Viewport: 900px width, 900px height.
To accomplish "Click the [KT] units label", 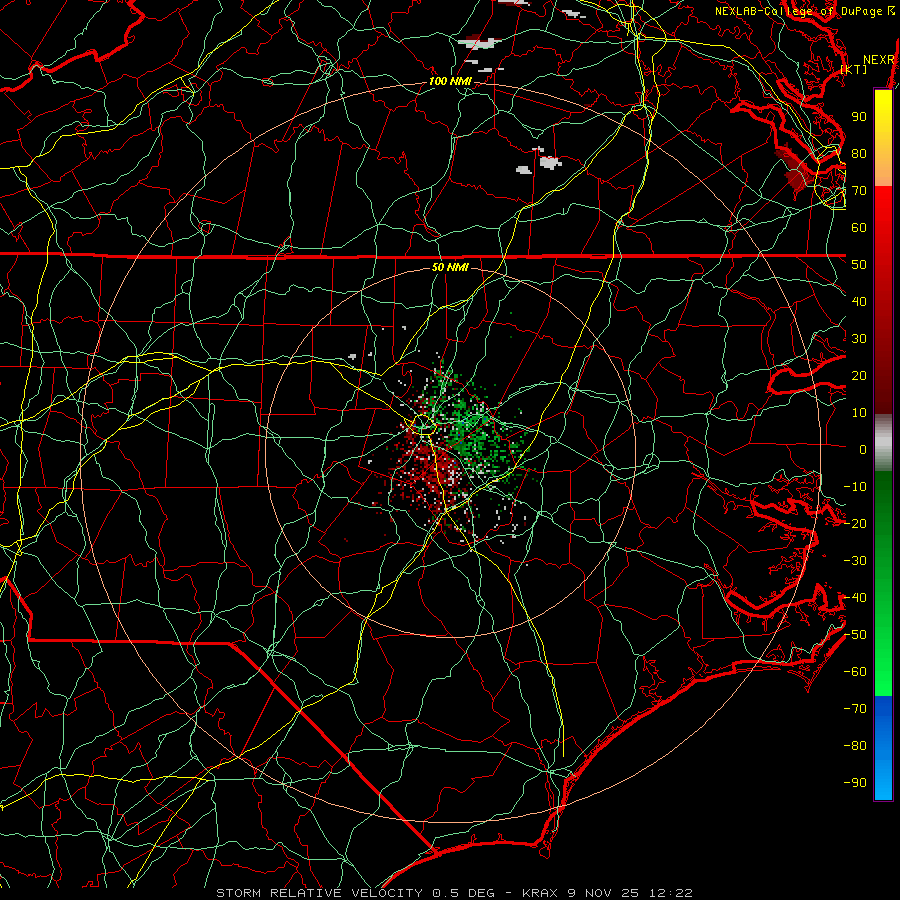I will pos(854,69).
